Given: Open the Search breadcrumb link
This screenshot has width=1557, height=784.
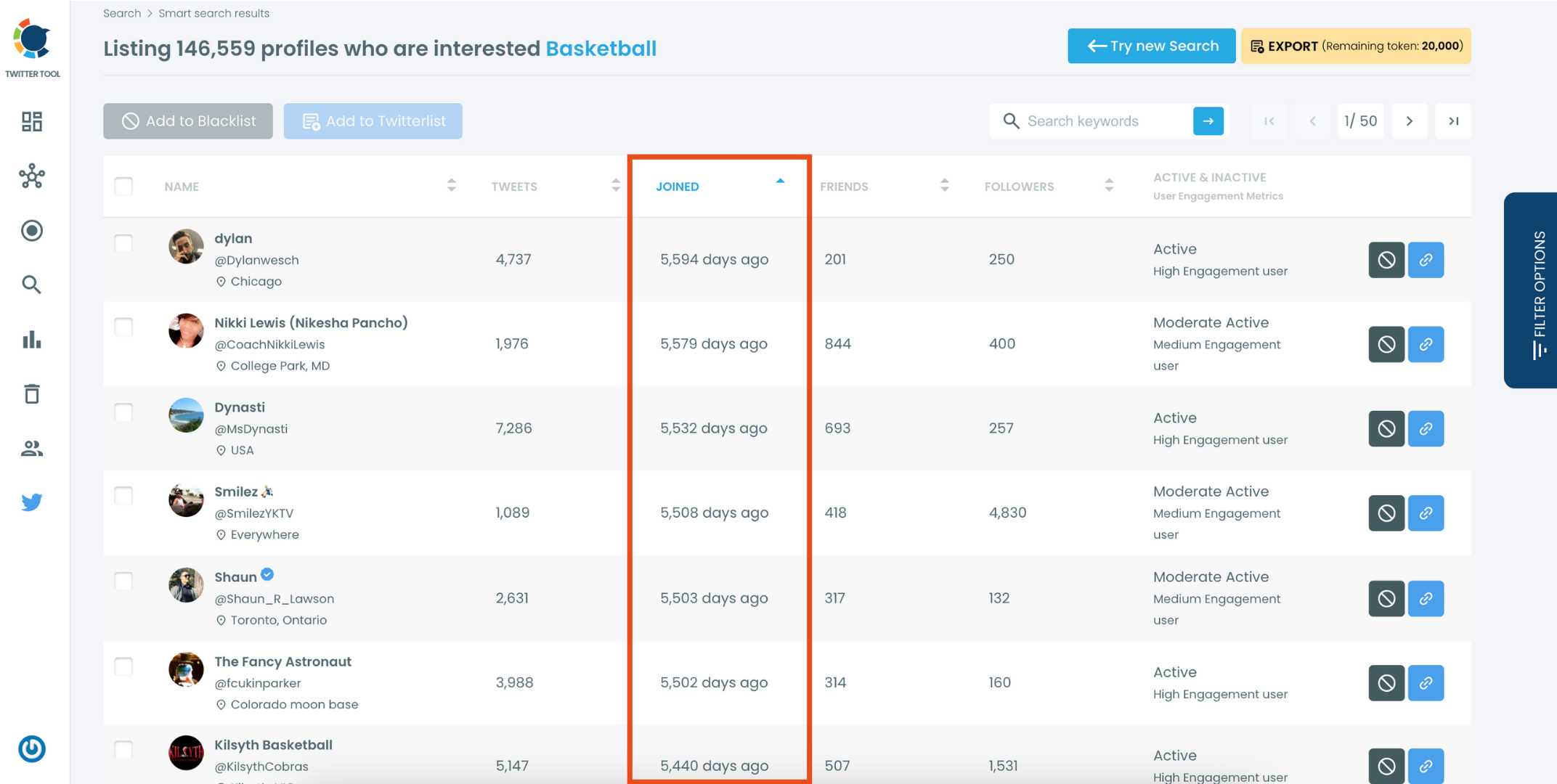Looking at the screenshot, I should 122,13.
